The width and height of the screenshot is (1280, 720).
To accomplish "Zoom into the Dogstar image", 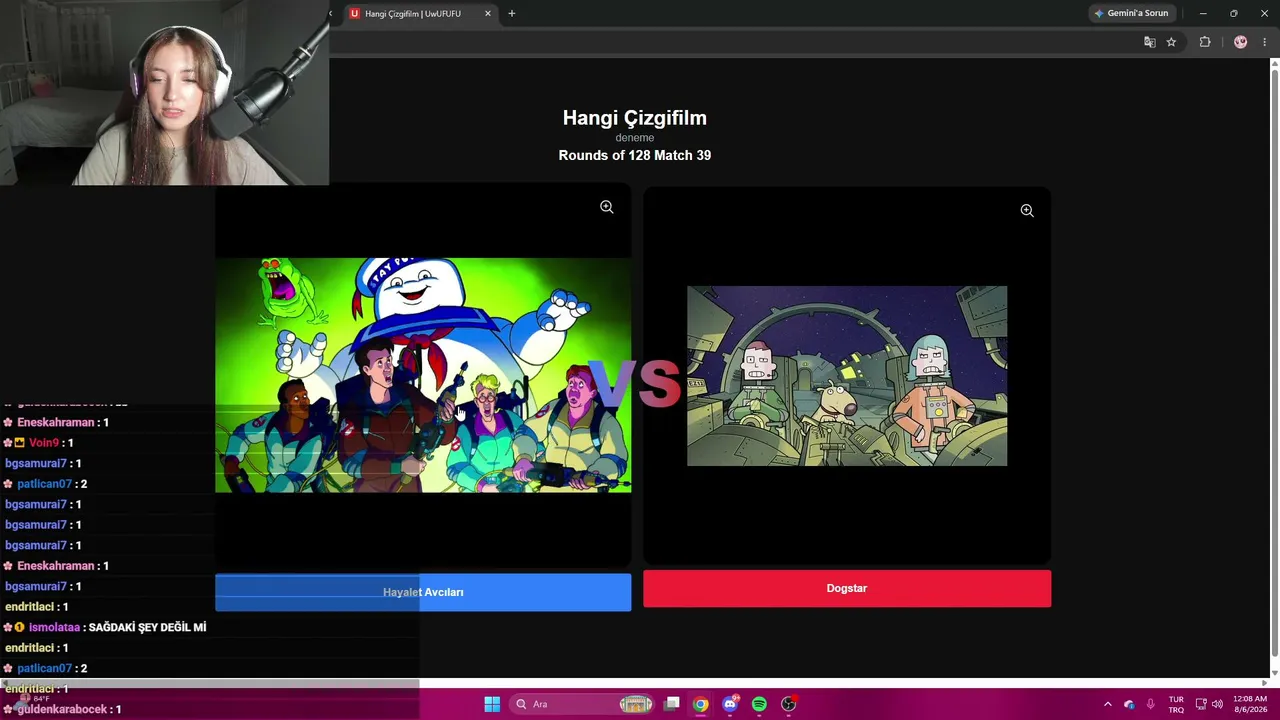I will [1027, 211].
